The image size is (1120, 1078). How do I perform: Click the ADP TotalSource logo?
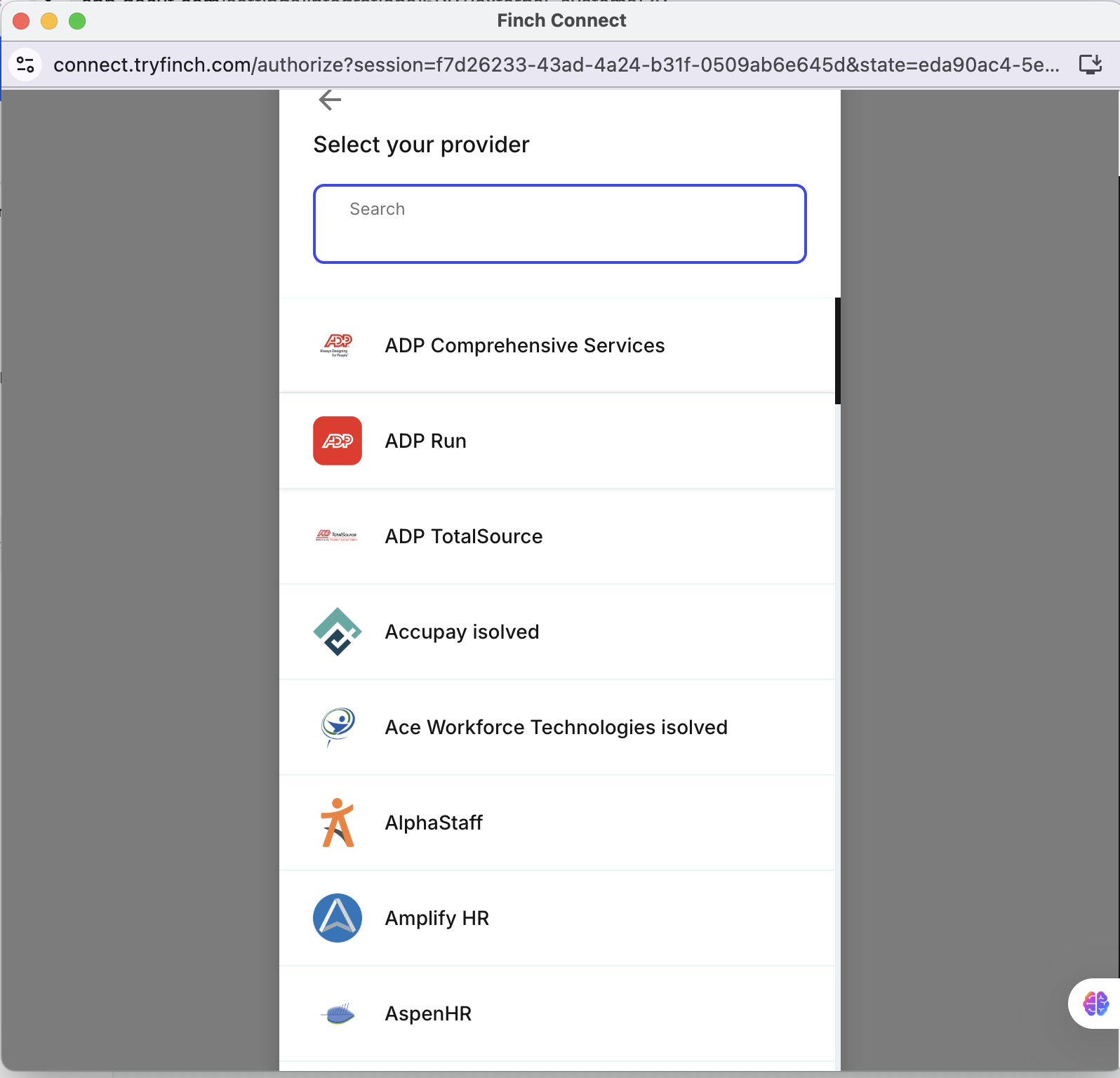[337, 536]
